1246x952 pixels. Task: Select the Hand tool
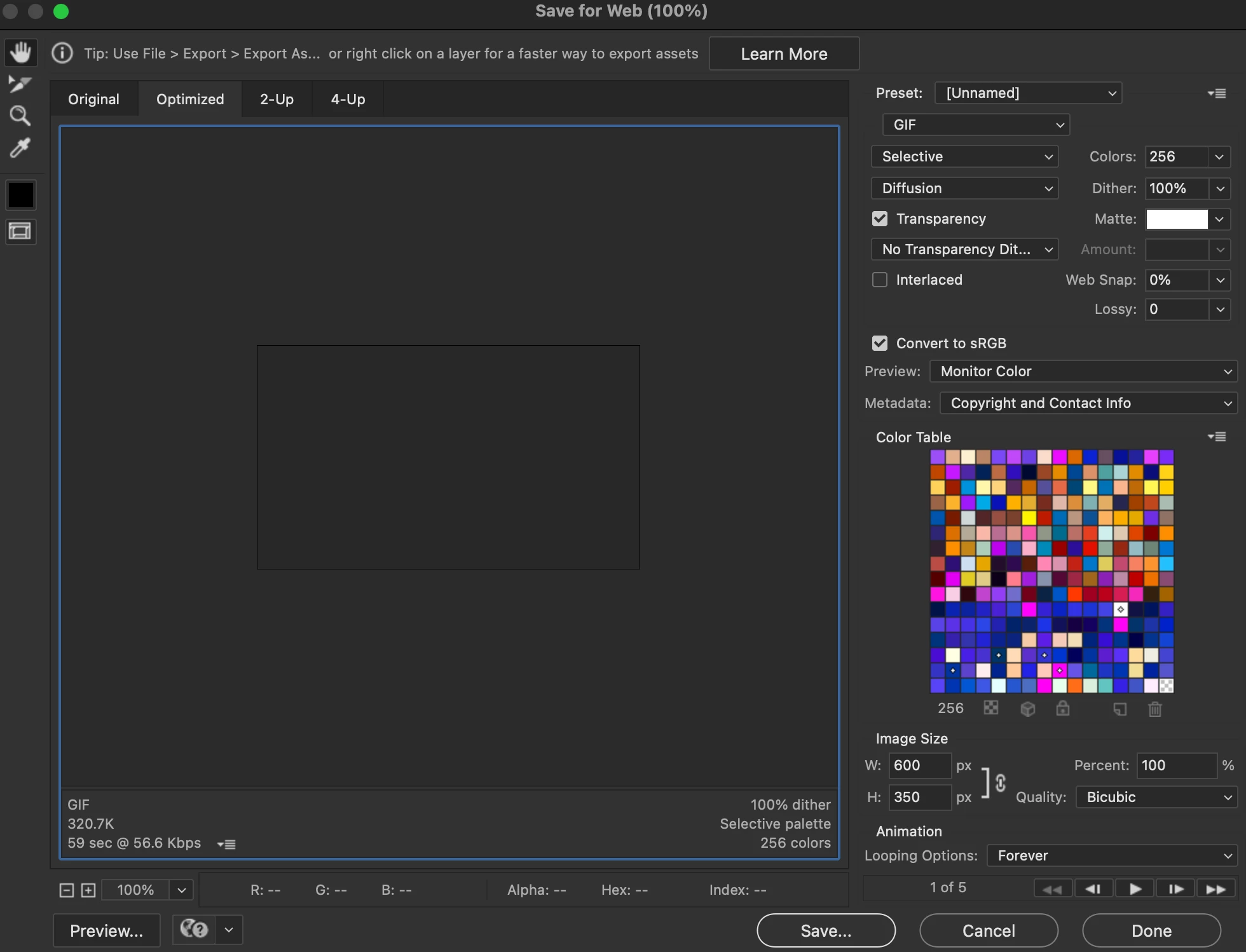[21, 52]
